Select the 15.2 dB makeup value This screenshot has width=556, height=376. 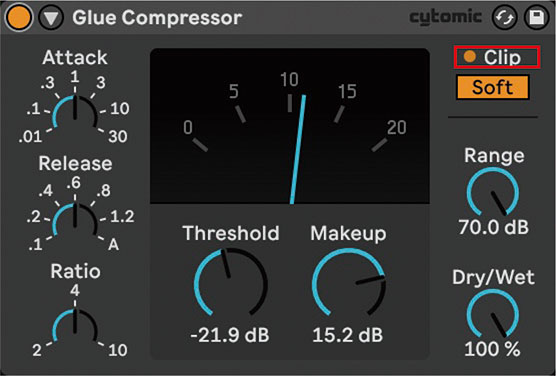(348, 336)
